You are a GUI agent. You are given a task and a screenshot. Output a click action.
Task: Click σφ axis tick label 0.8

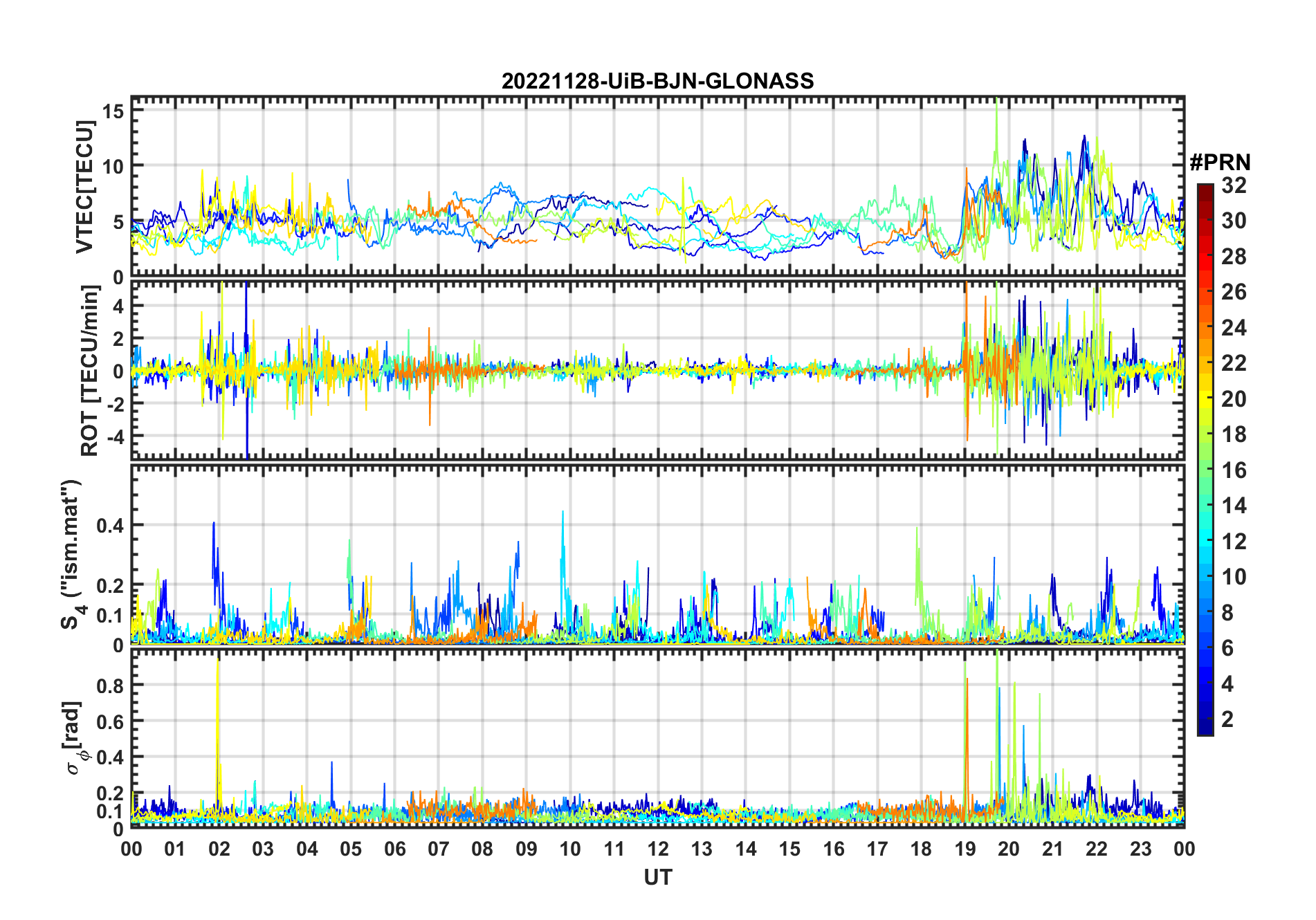111,686
